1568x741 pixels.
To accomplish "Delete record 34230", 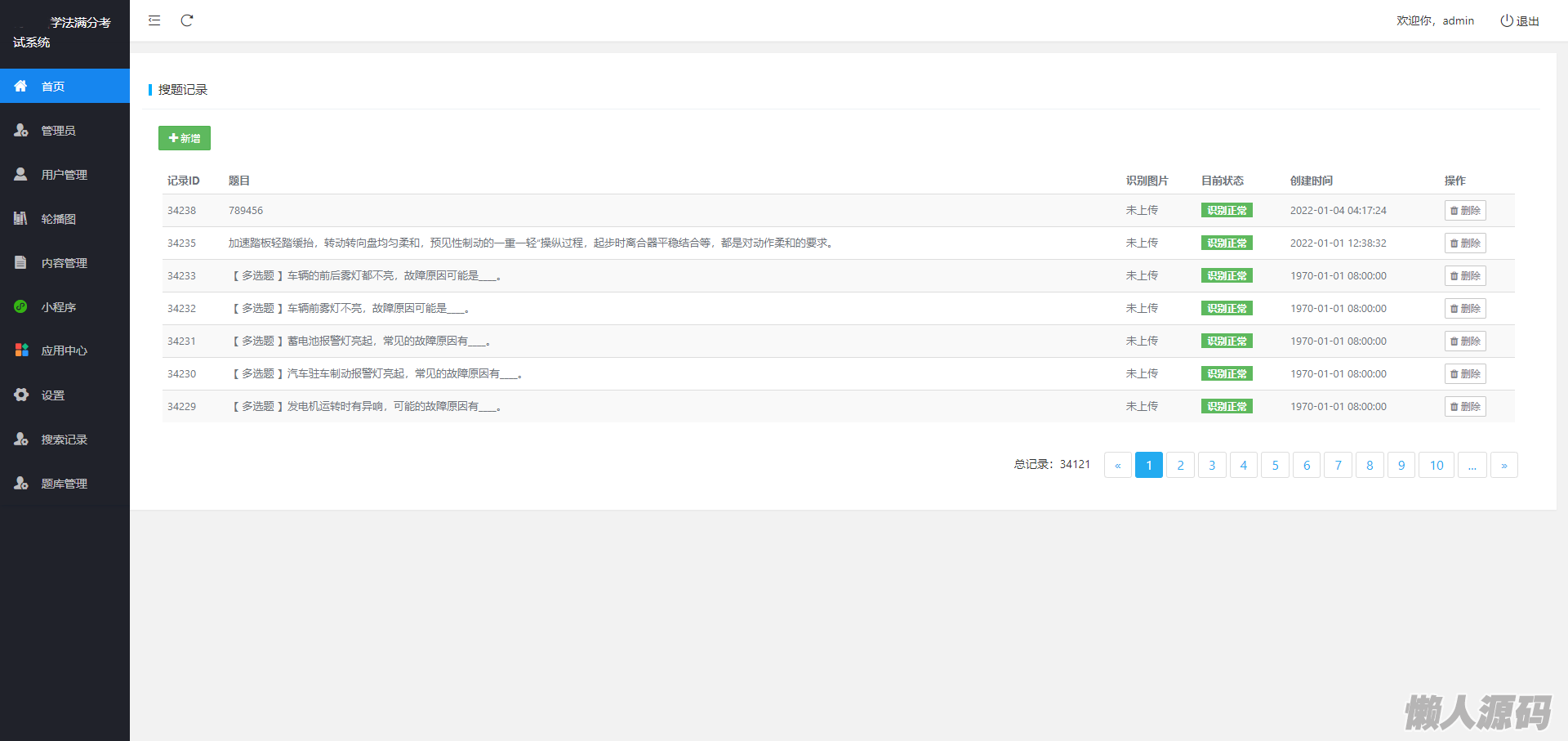I will [x=1465, y=373].
